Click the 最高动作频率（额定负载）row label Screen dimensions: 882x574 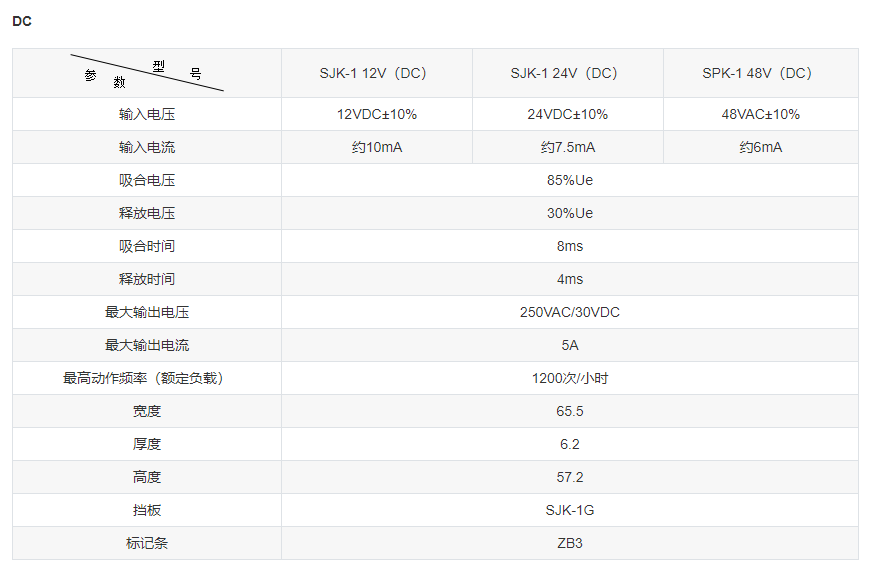(x=146, y=378)
